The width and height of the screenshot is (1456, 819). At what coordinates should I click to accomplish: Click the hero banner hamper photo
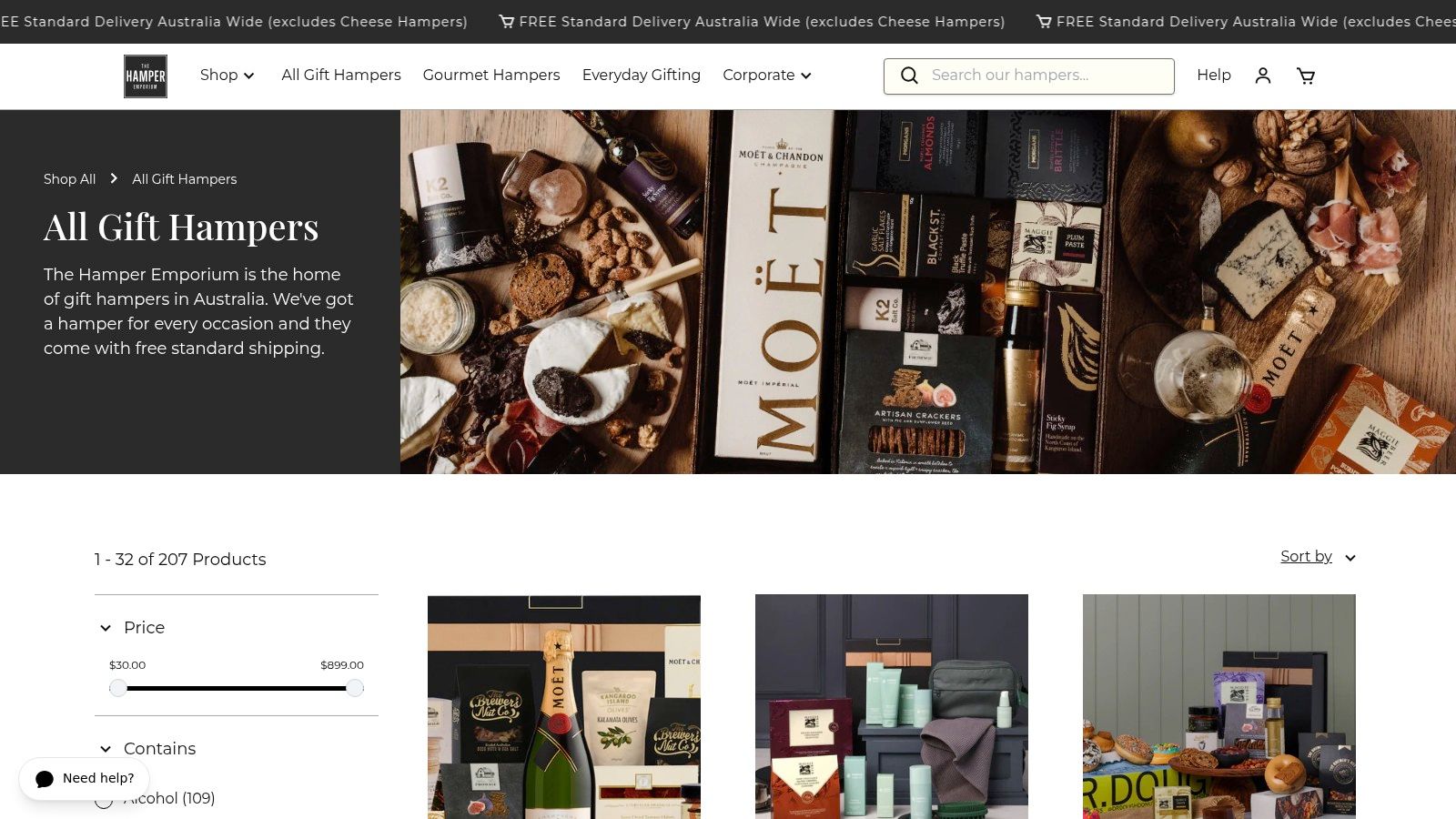[928, 292]
